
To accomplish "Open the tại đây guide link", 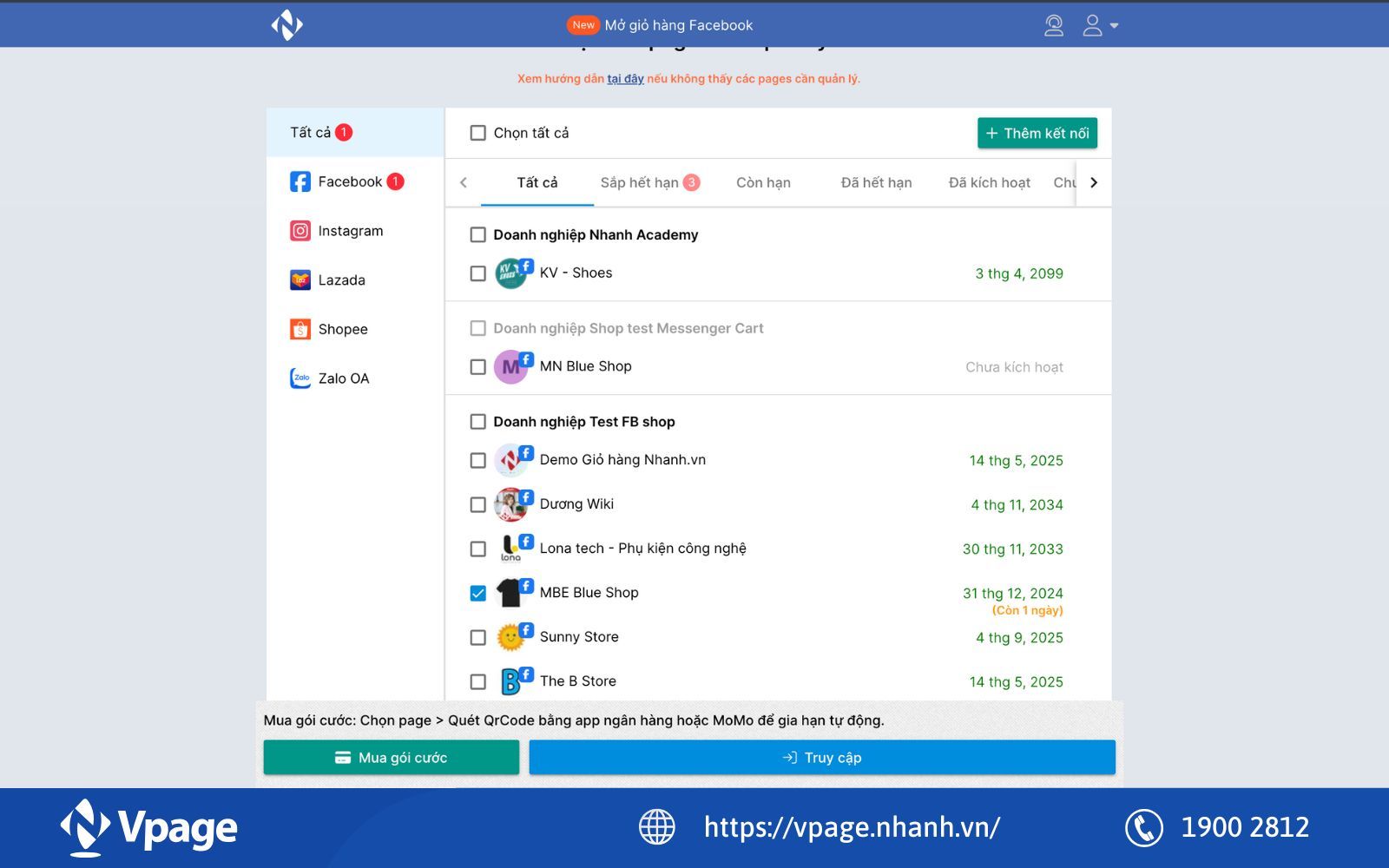I will tap(625, 78).
